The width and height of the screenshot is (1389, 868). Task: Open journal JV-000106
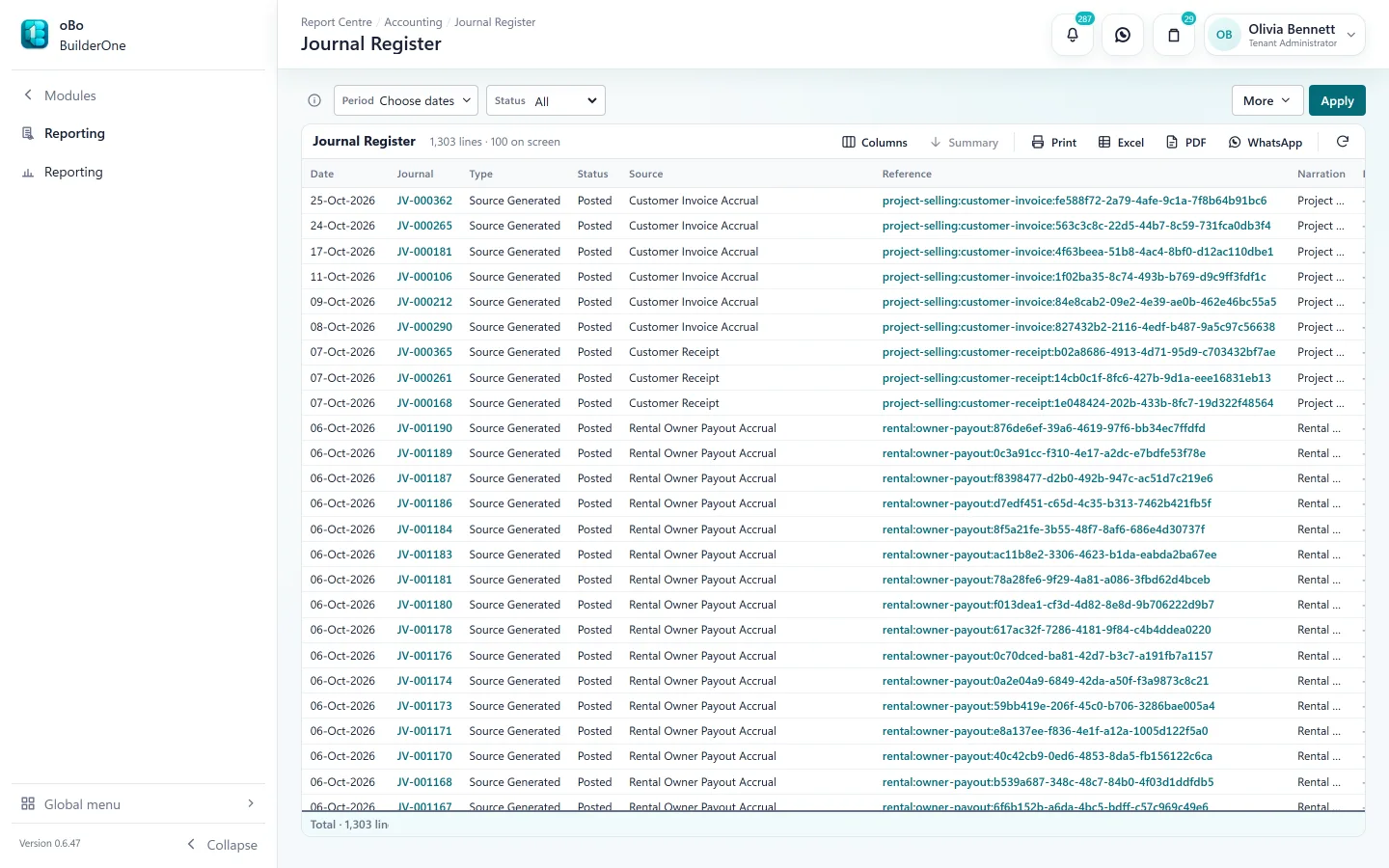pyautogui.click(x=424, y=277)
